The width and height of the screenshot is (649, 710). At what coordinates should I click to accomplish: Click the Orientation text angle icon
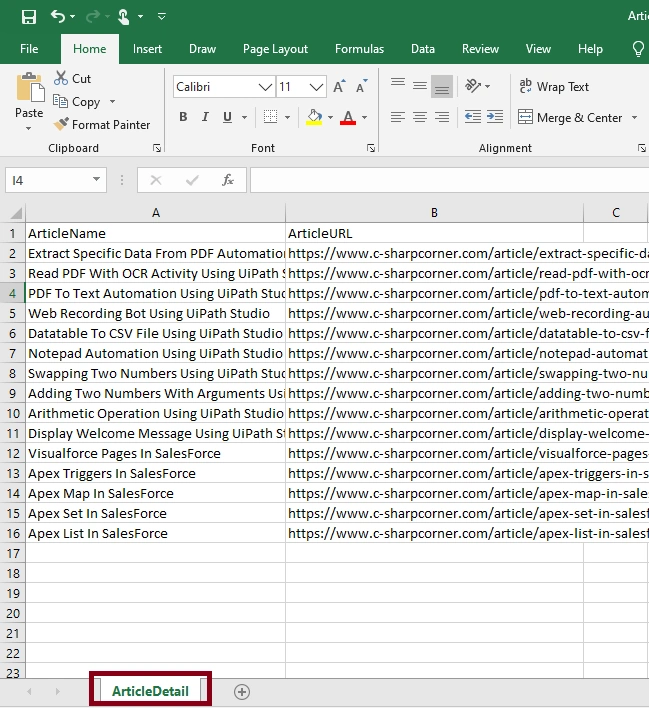coord(473,86)
